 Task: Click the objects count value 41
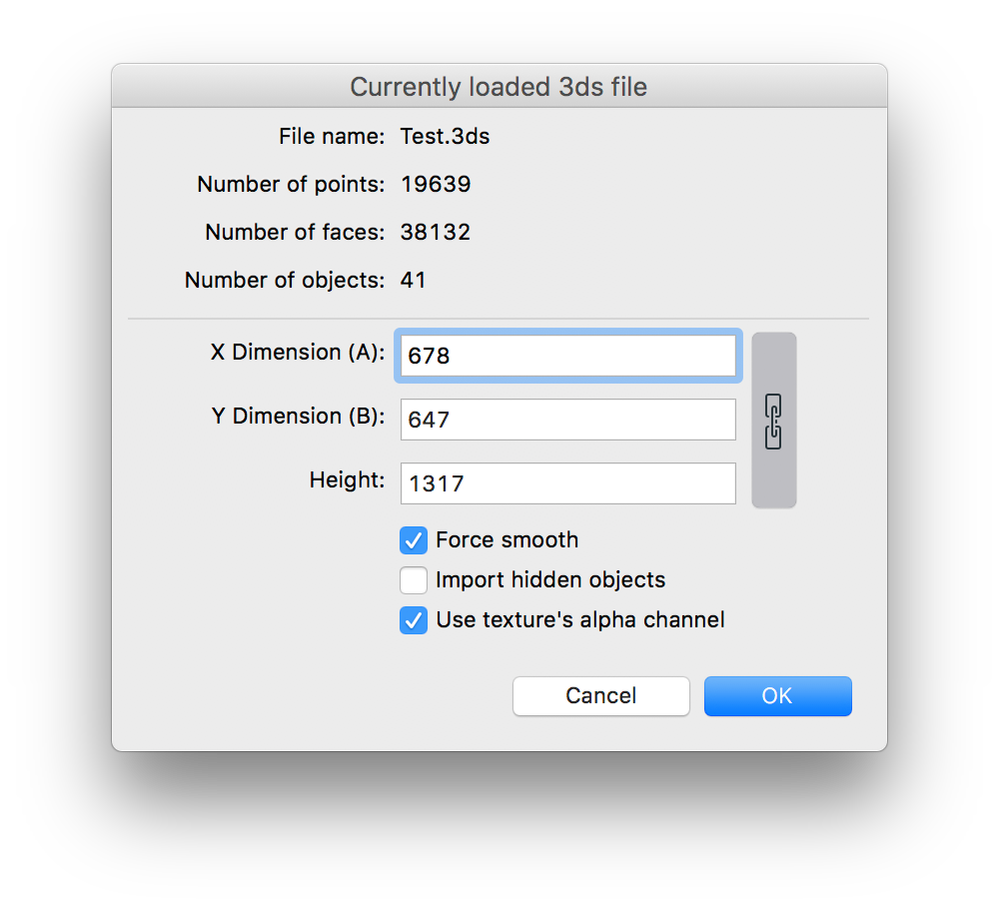tap(414, 280)
